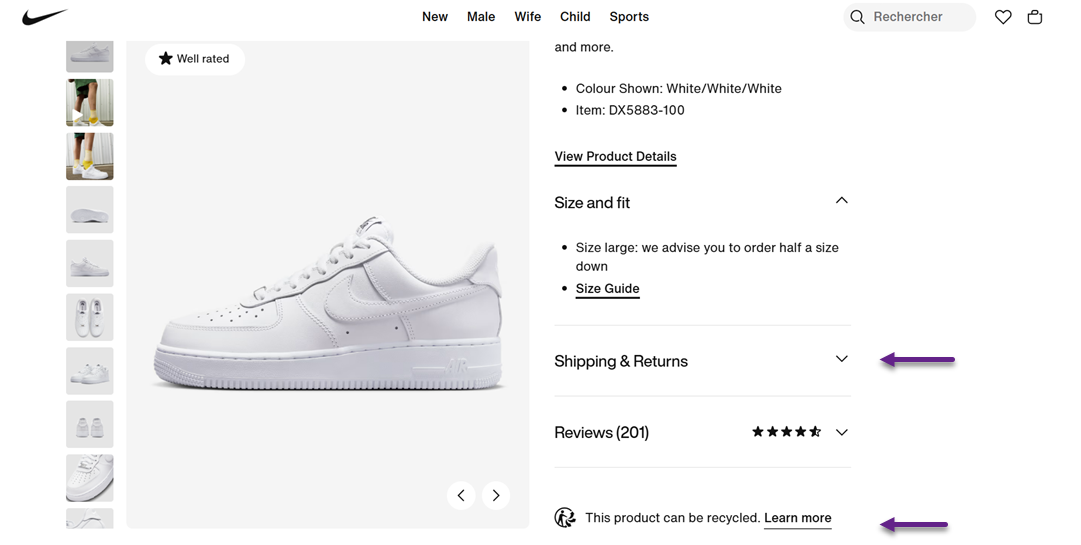The height and width of the screenshot is (545, 1081).
Task: Expand the Shipping & Returns section
Action: [841, 360]
